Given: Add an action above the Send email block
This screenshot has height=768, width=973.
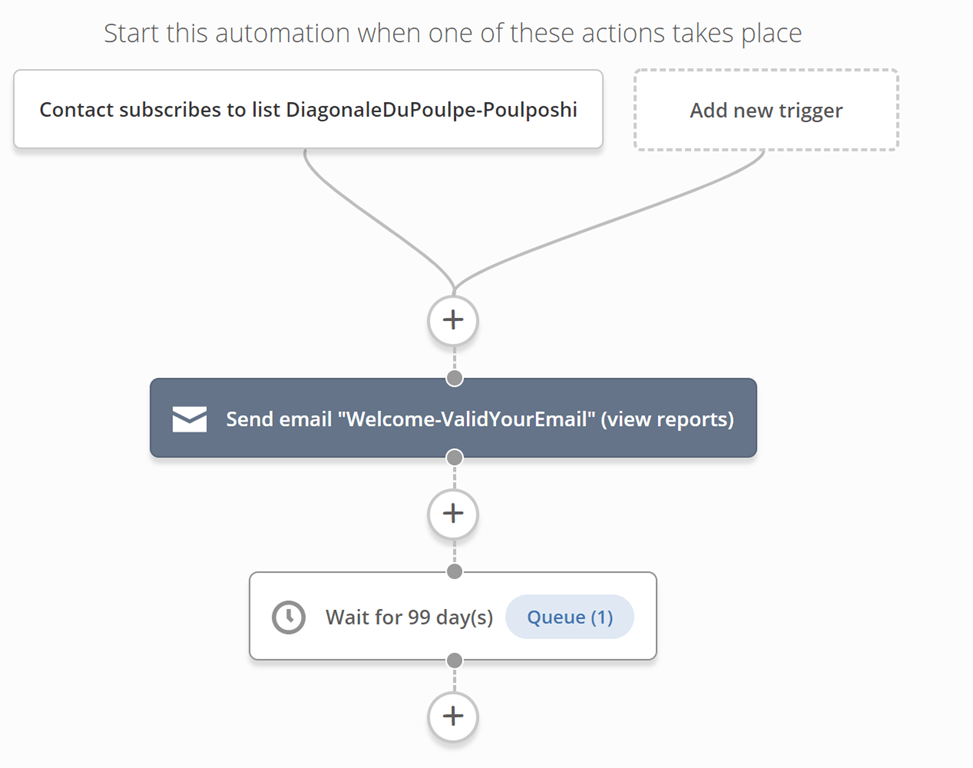Looking at the screenshot, I should click(x=453, y=321).
